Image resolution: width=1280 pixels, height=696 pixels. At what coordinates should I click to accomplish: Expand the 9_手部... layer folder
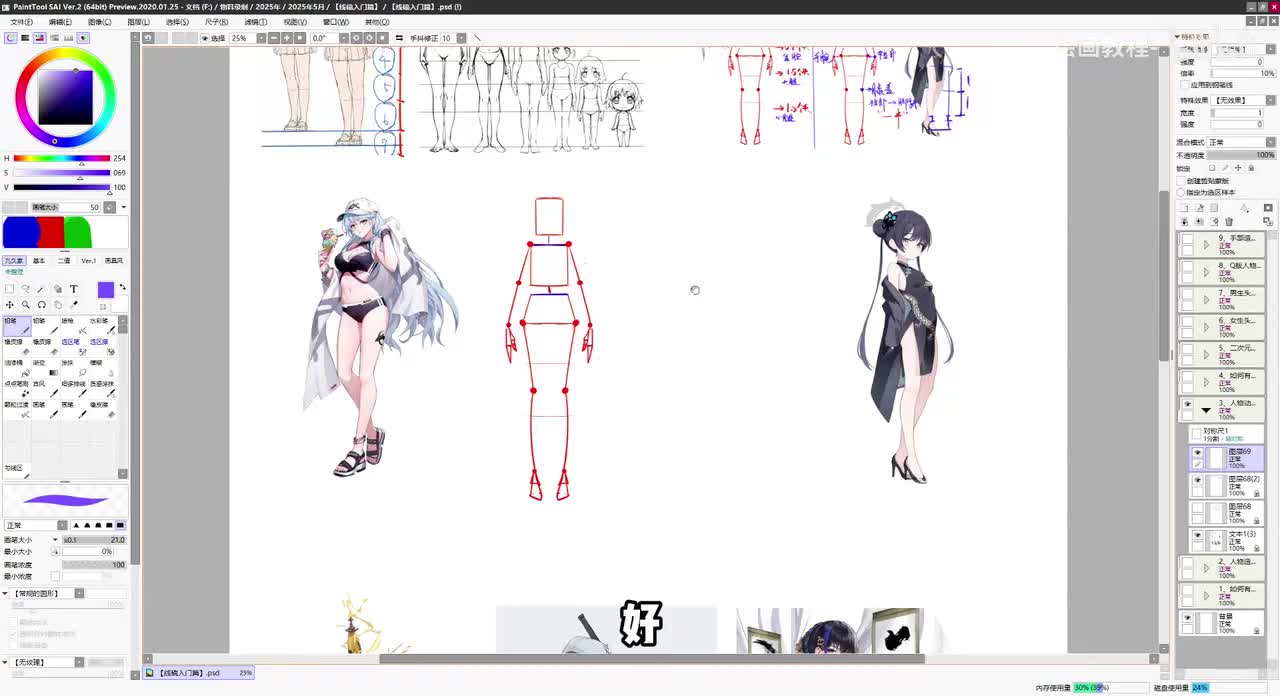(x=1206, y=245)
